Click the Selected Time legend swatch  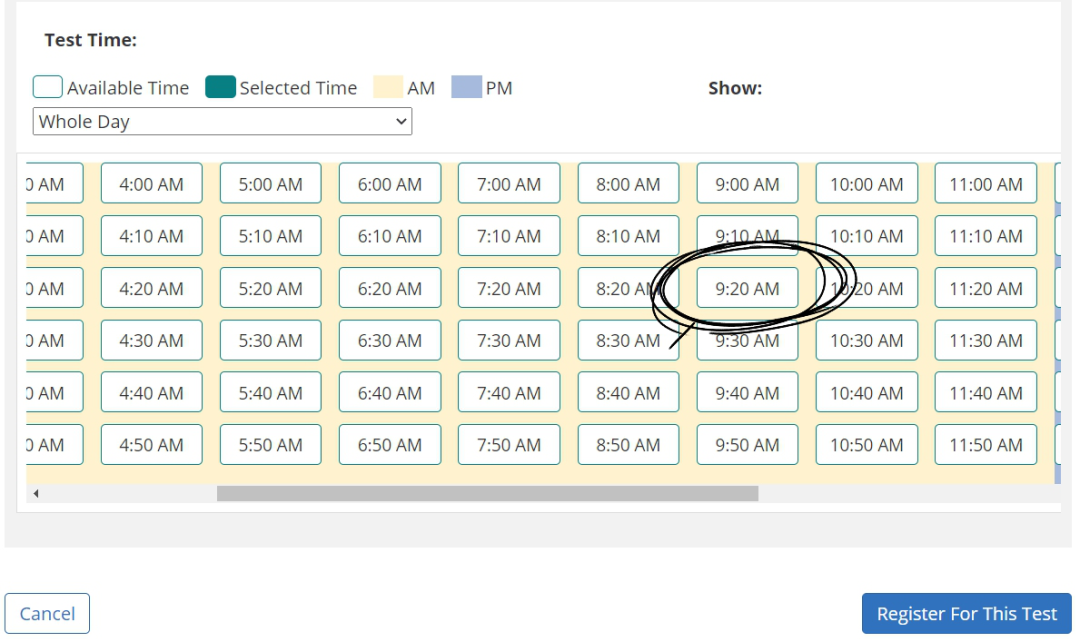click(x=220, y=88)
